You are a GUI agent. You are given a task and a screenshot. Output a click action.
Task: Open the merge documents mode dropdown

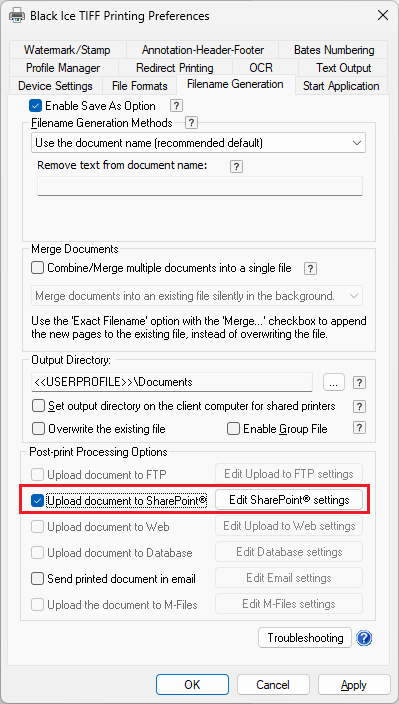197,296
